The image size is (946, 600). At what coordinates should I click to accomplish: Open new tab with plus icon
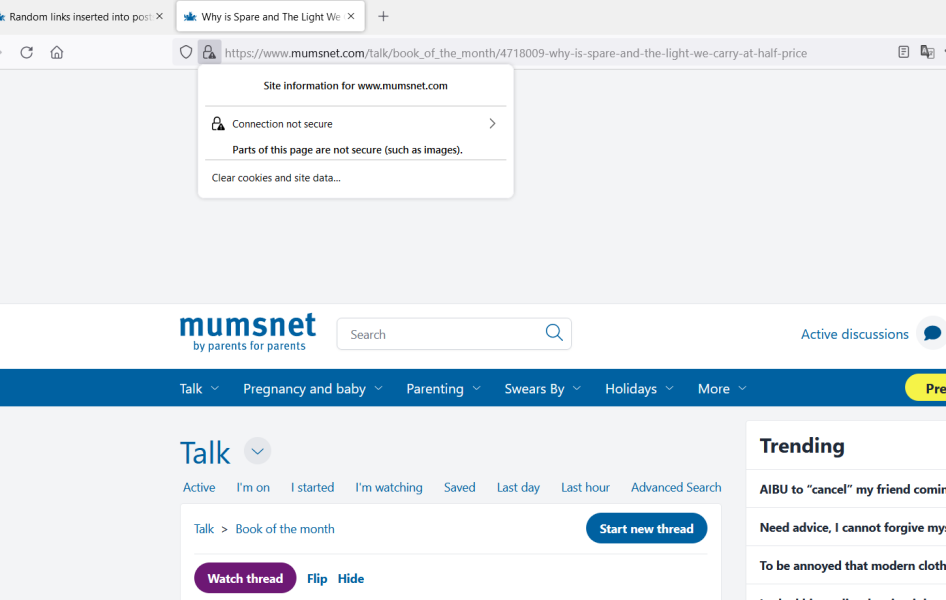coord(383,16)
